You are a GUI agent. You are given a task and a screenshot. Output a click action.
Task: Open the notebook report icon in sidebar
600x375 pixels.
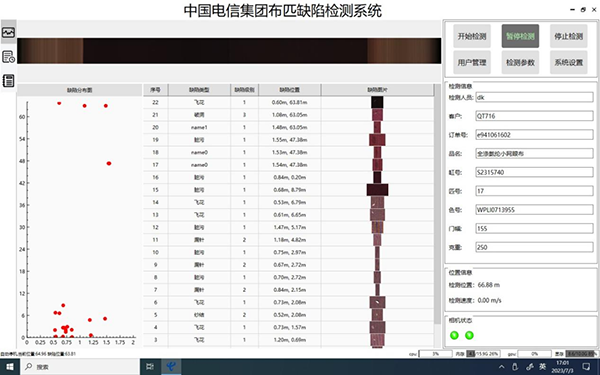click(x=8, y=80)
